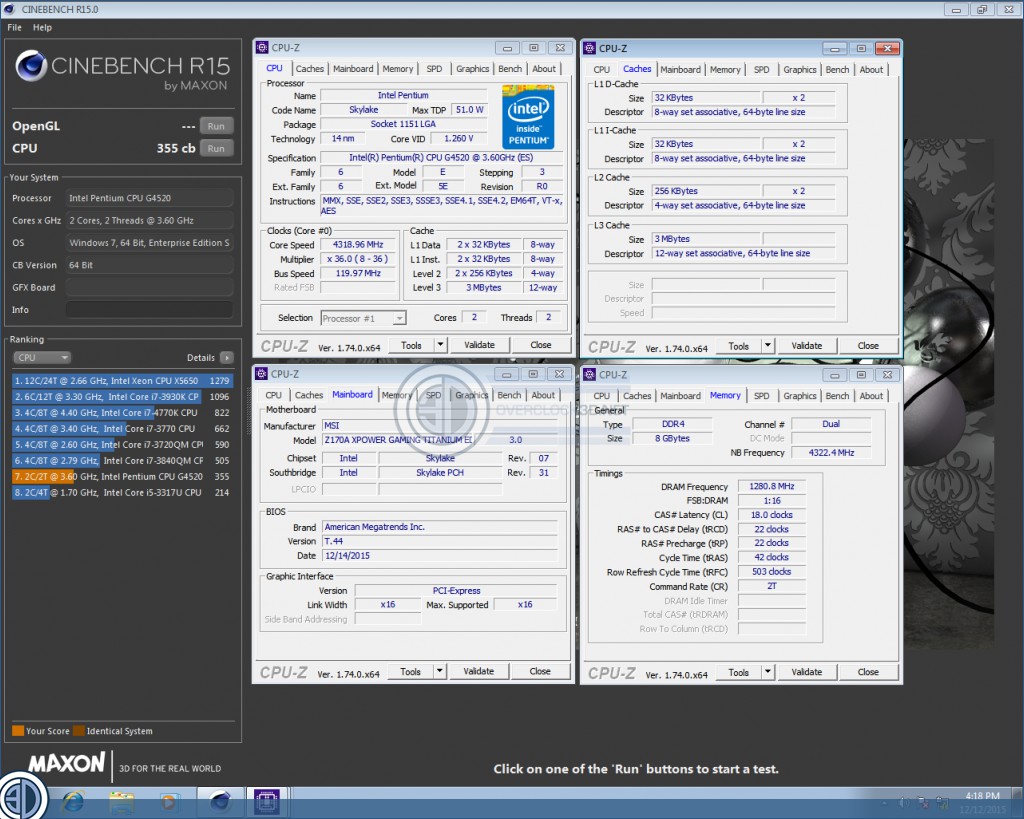Open the Tools dropdown arrow in the Mainboard tab window

[440, 671]
